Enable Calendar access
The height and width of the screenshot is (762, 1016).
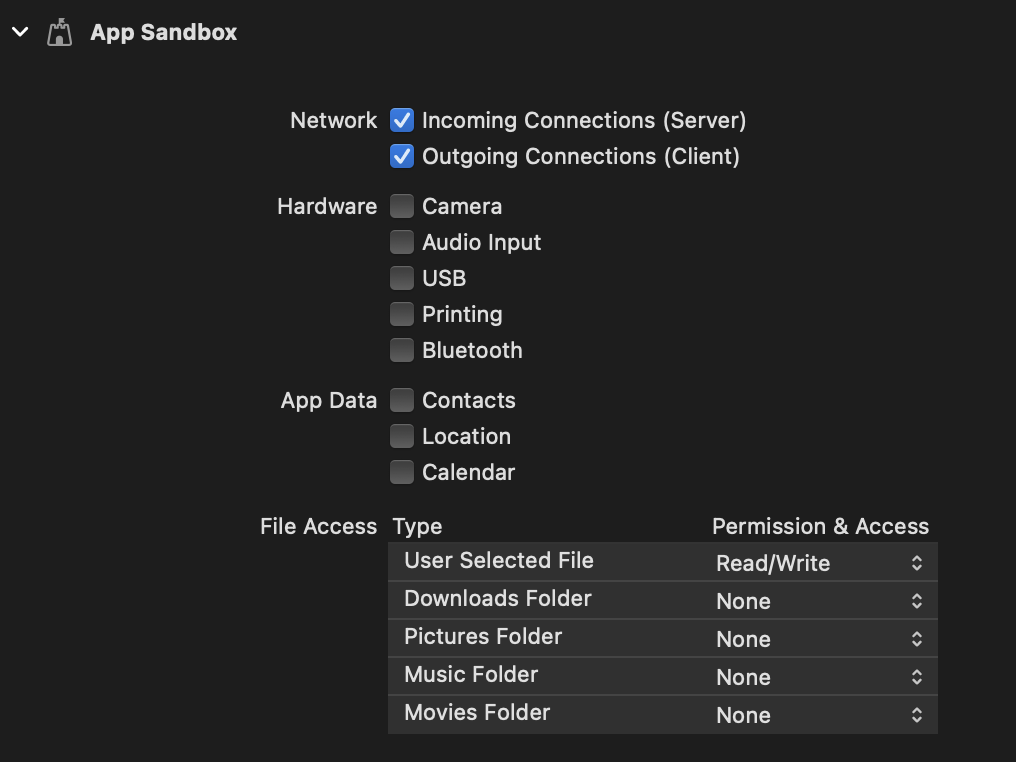[401, 472]
